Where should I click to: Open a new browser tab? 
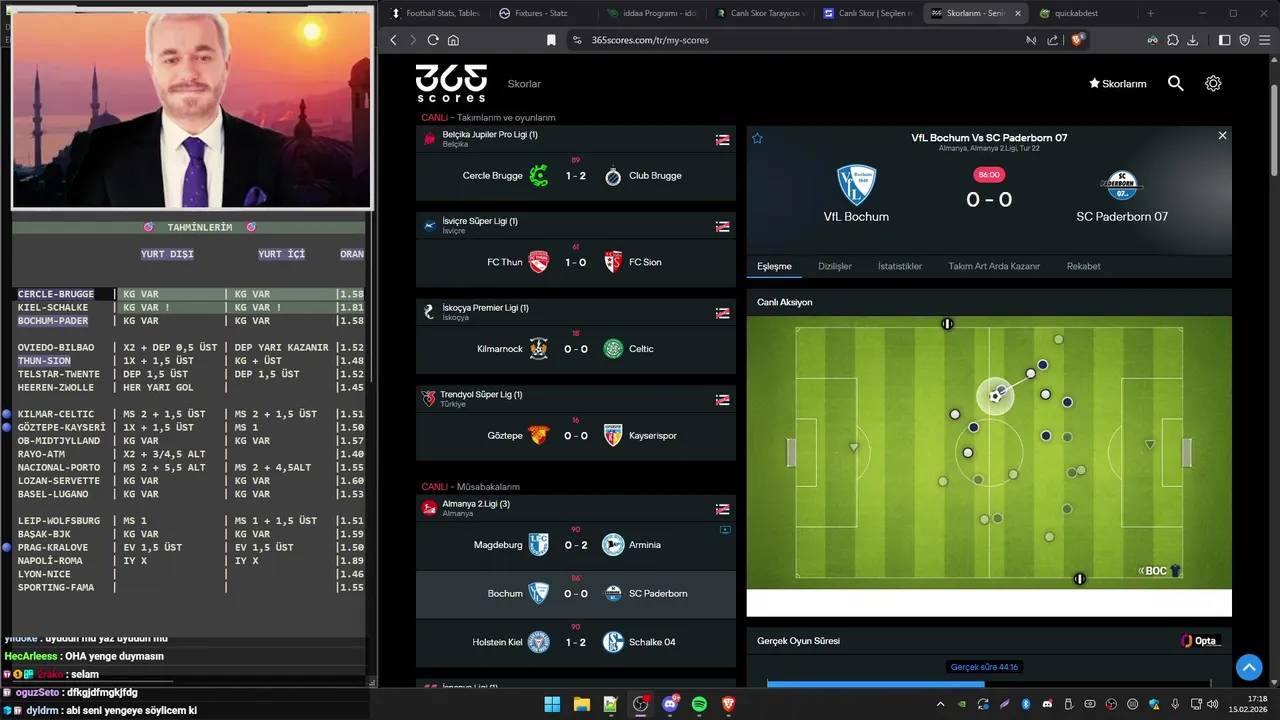pos(1150,13)
